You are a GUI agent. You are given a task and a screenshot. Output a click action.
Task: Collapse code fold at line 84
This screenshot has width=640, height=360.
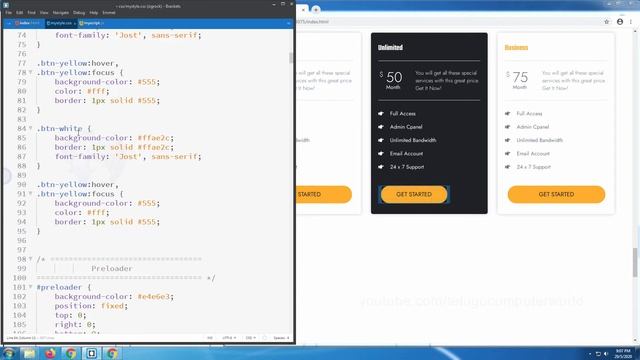point(31,128)
